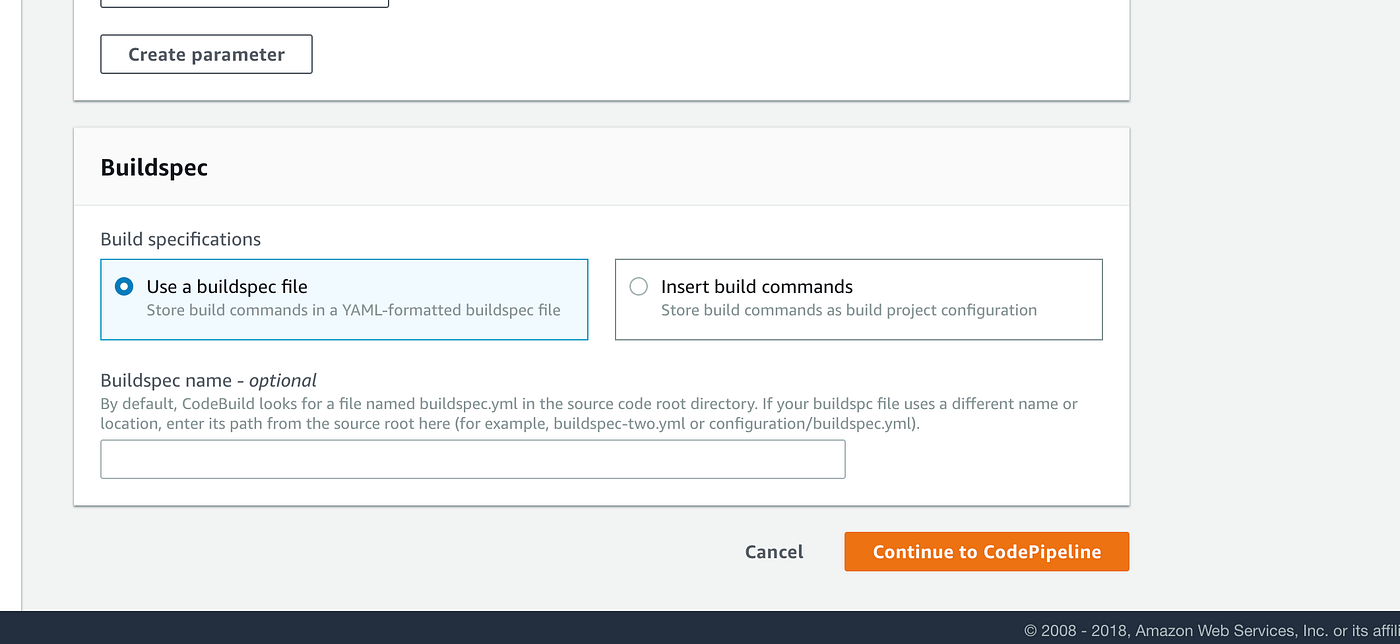Click the Buildspec section heading
Viewport: 1400px width, 644px height.
(x=154, y=167)
